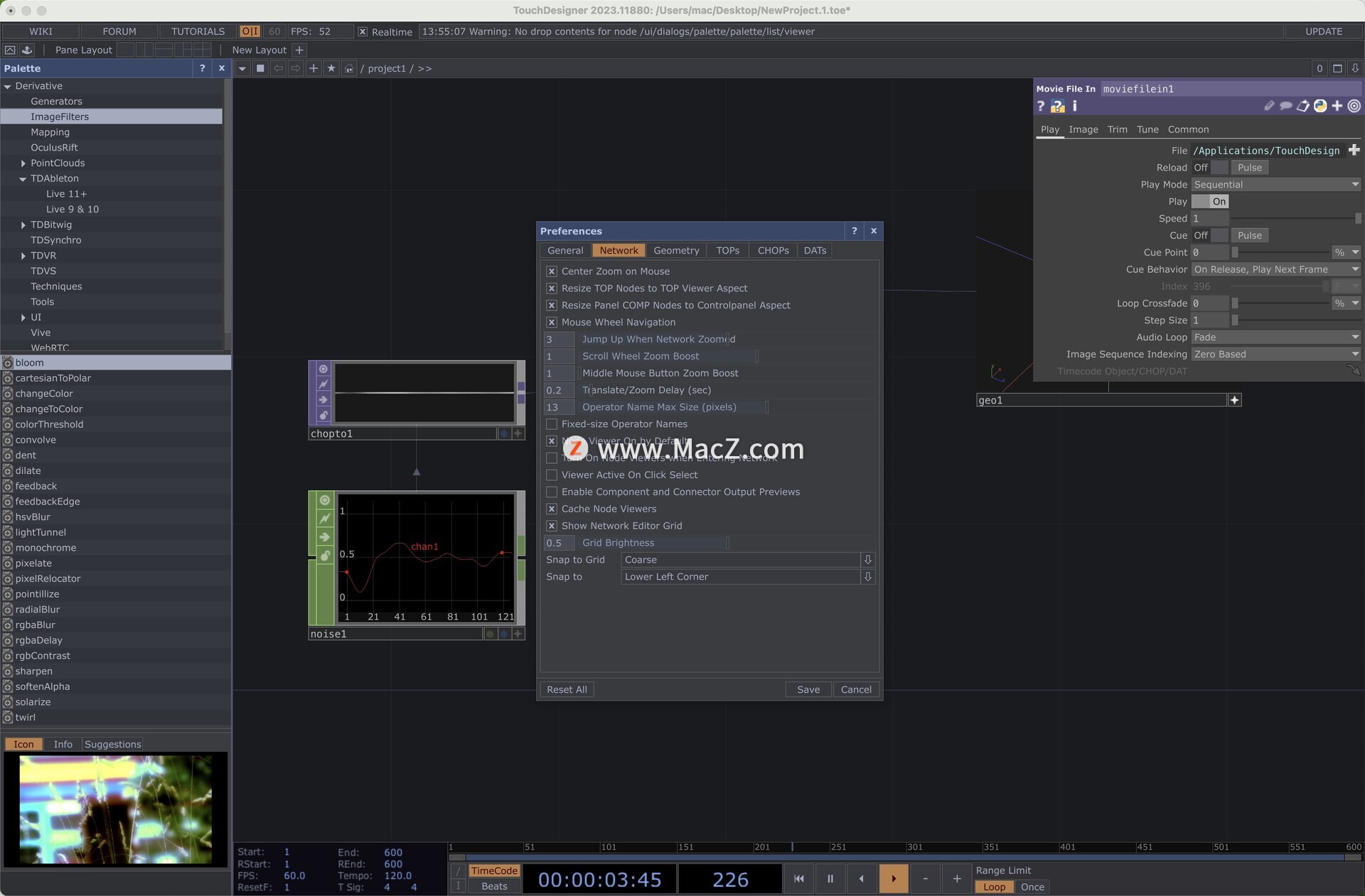Uncheck Resize TOP Nodes to TOP Viewer Aspect
Image resolution: width=1365 pixels, height=896 pixels.
point(551,288)
